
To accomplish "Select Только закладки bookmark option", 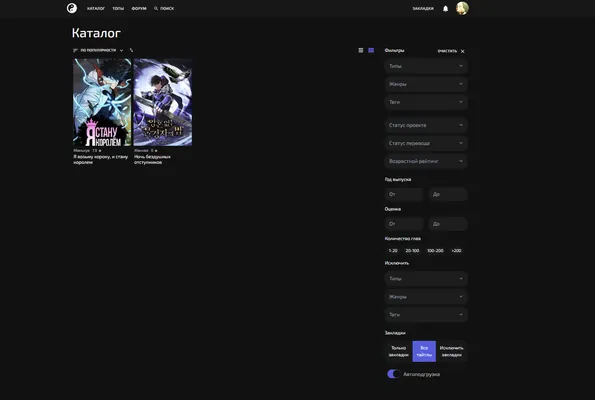I will tap(398, 351).
